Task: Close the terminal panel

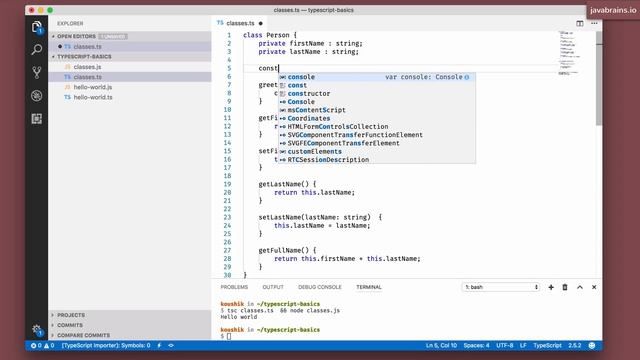Action: pos(594,287)
